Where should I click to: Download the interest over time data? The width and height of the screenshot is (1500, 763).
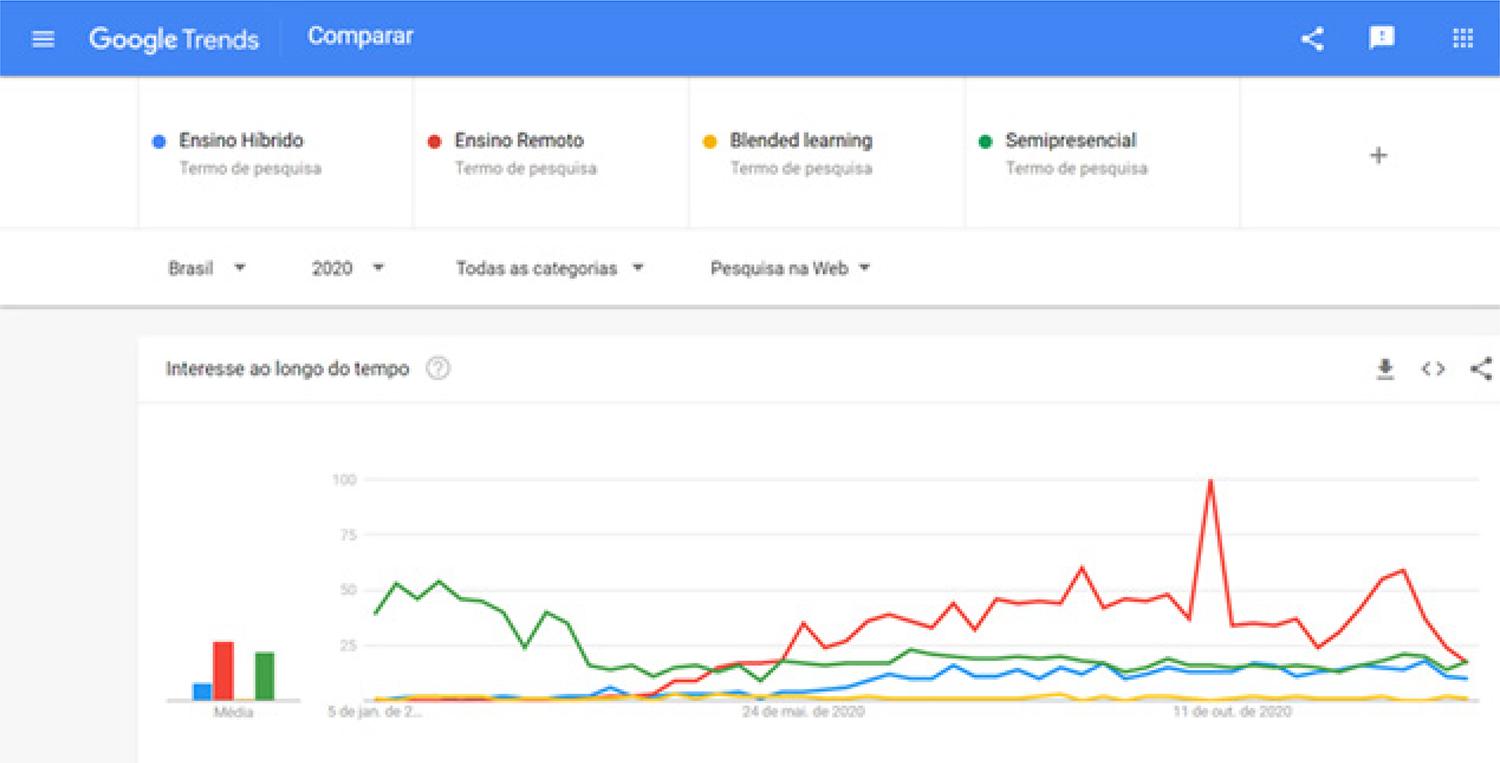[x=1385, y=369]
